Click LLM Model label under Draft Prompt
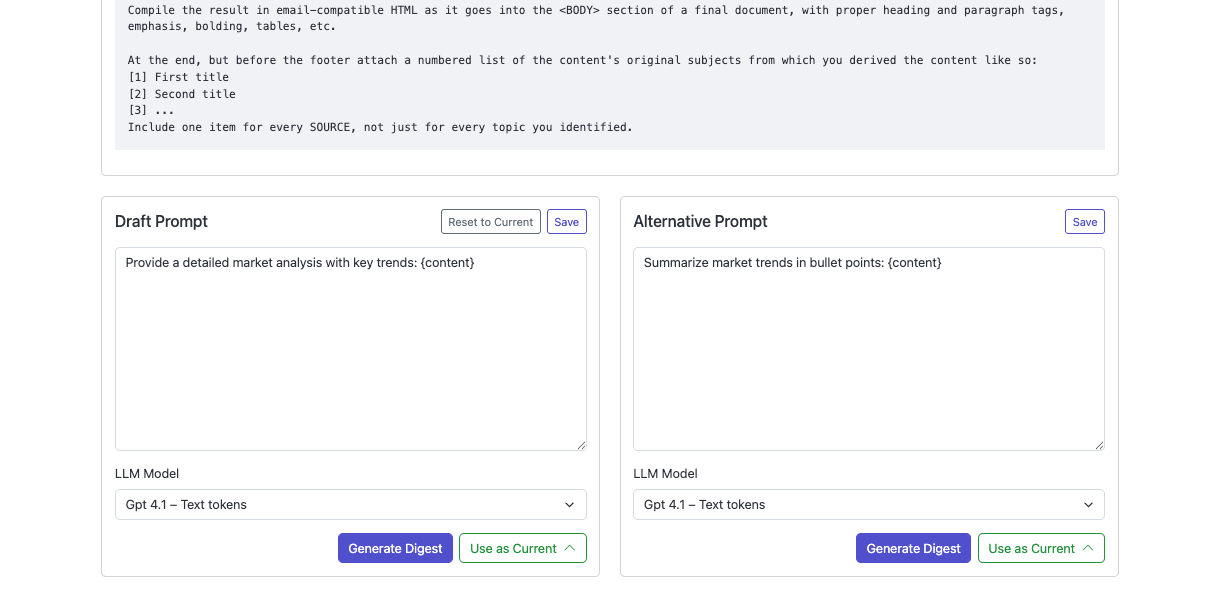 [147, 474]
